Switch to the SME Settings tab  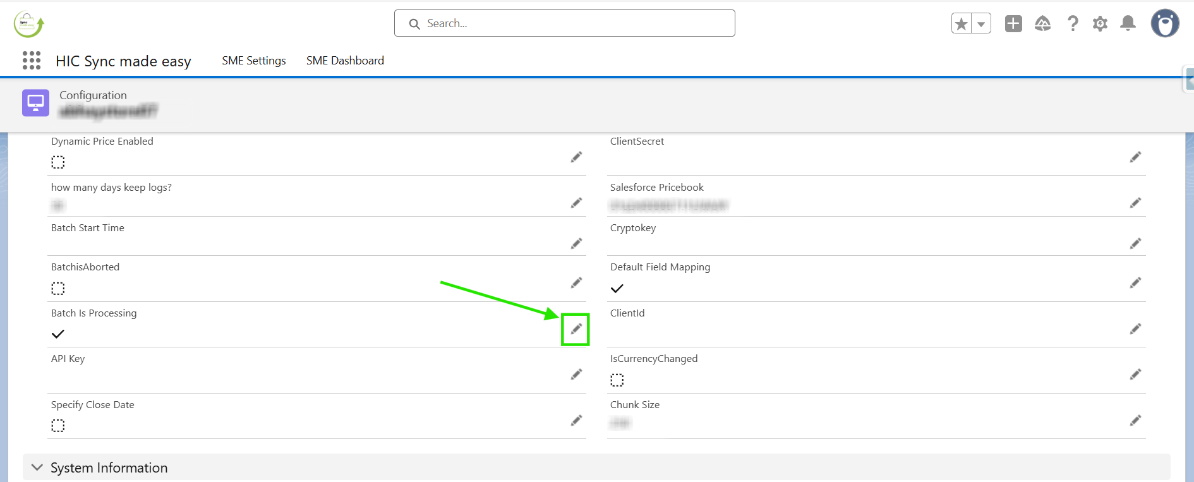254,61
